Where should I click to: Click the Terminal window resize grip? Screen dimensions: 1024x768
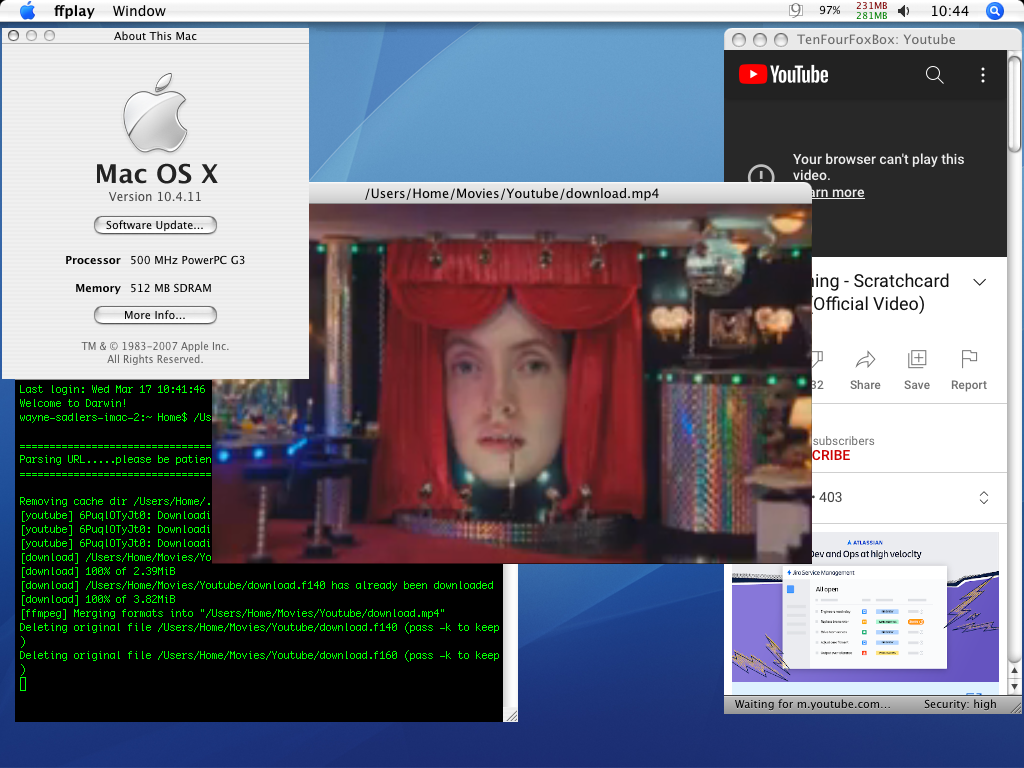(511, 715)
